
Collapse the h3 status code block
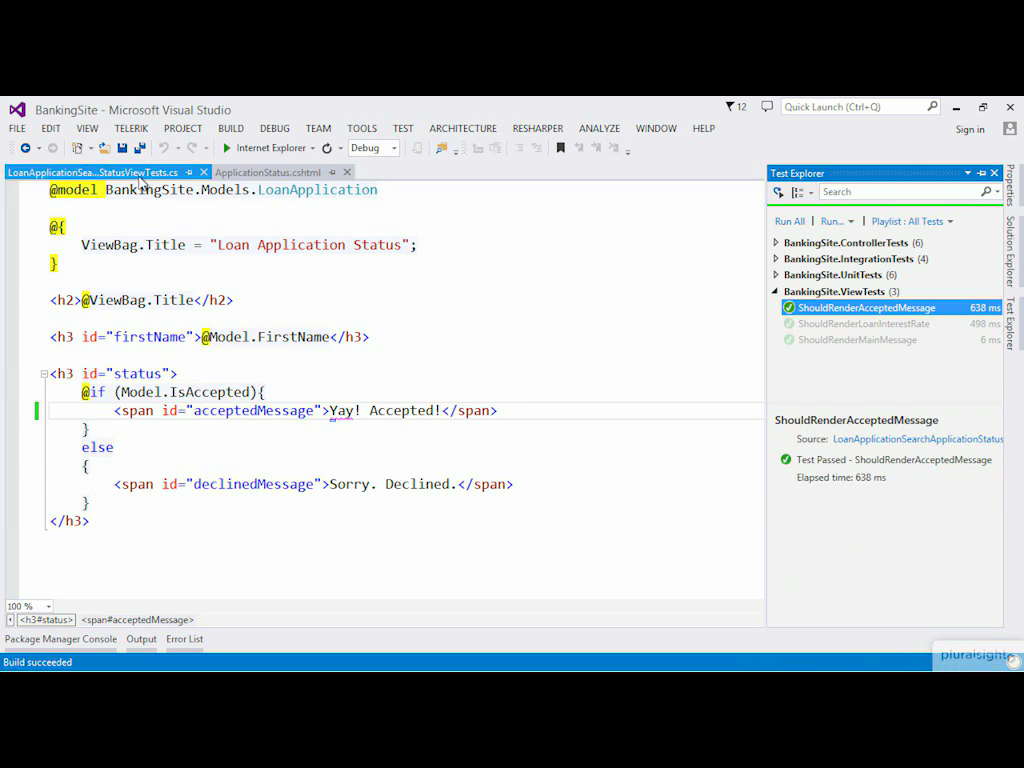pos(44,374)
